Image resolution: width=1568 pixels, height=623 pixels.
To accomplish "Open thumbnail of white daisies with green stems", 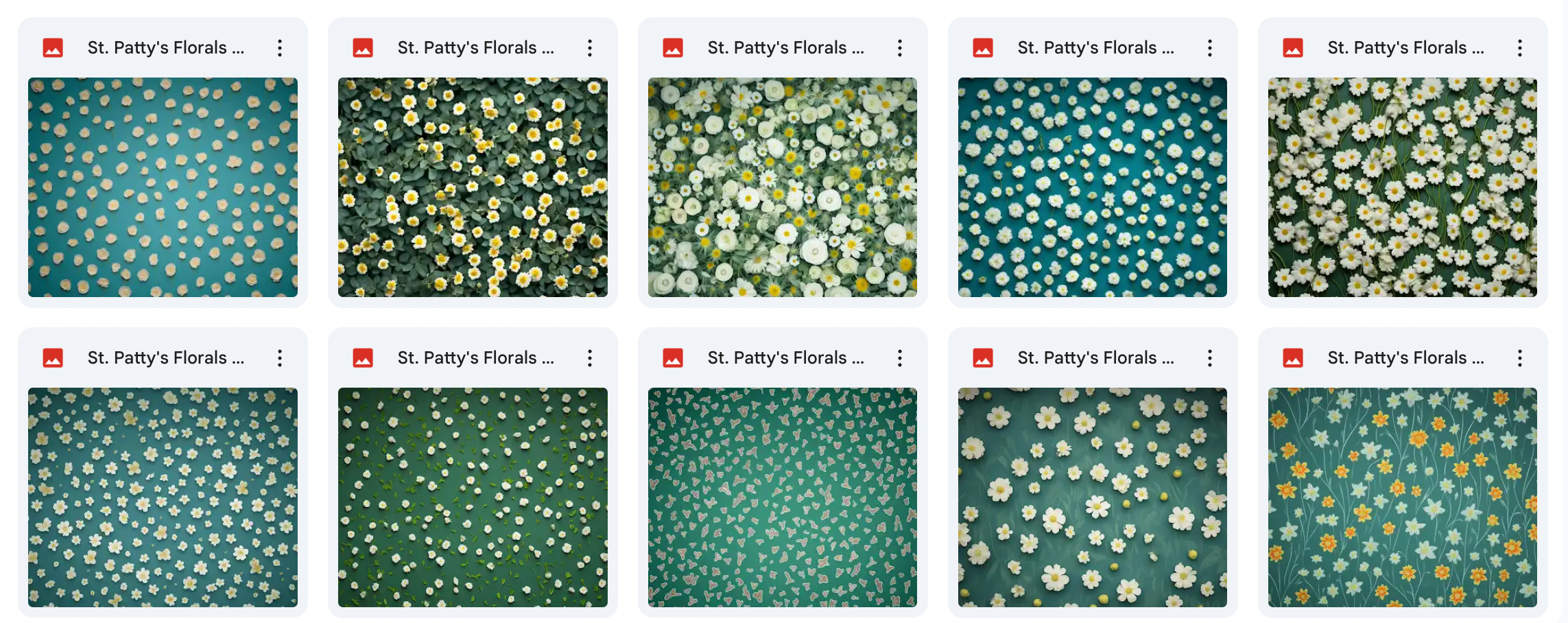I will pos(1403,187).
